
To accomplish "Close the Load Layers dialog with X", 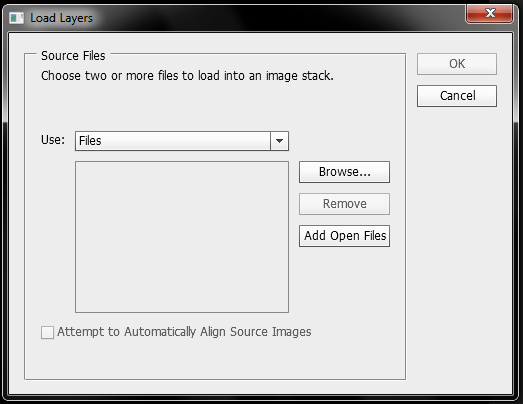I will 489,13.
